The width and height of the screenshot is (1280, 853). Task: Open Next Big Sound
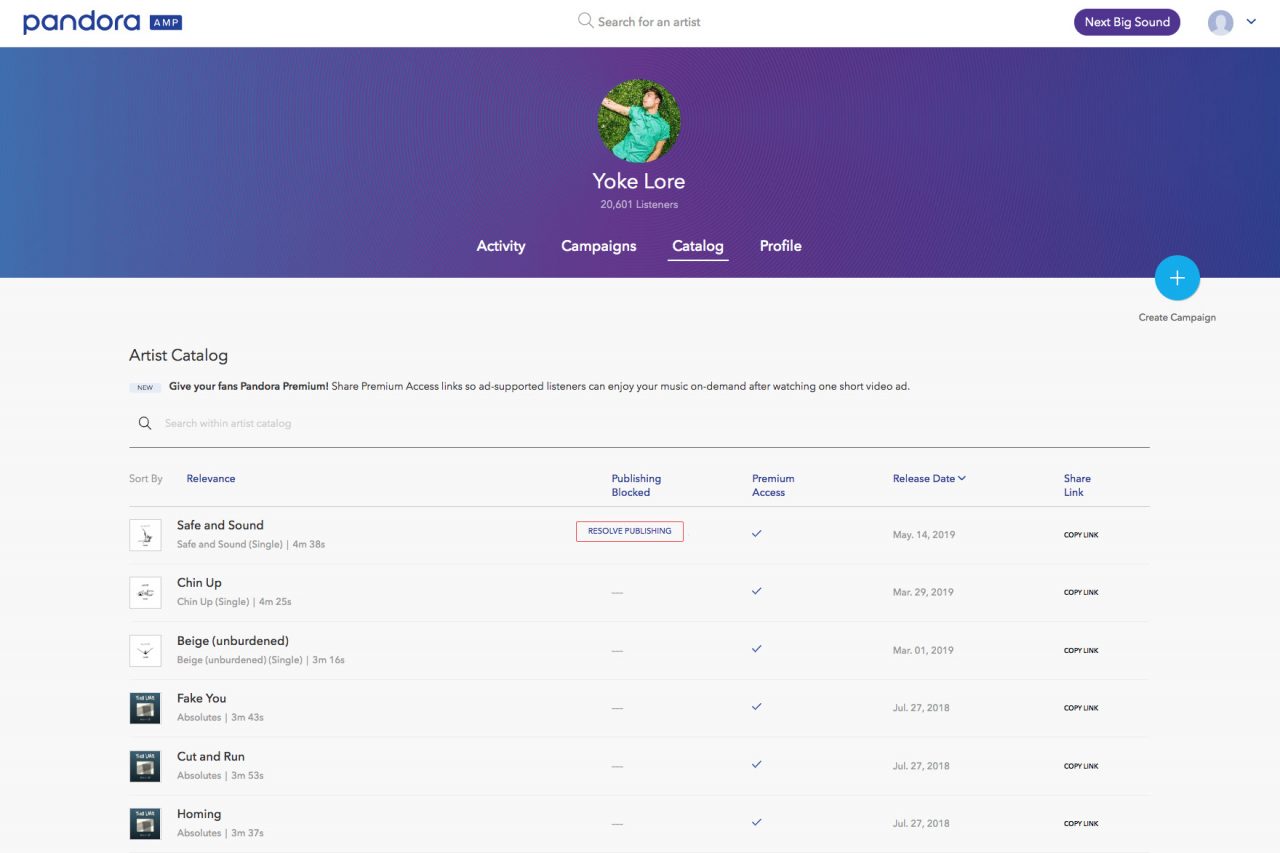coord(1126,22)
